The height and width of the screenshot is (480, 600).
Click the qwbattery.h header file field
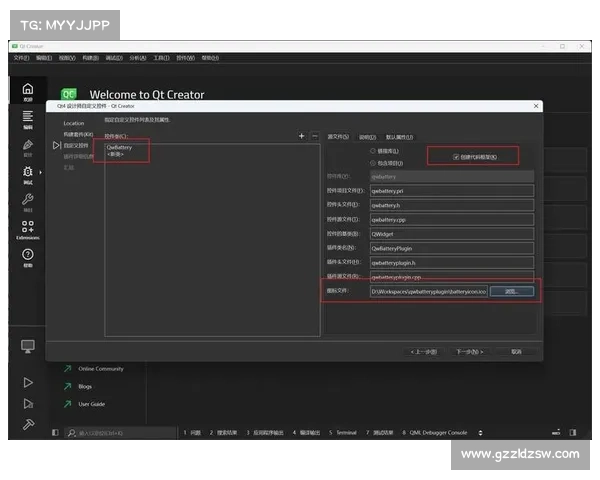(x=452, y=205)
